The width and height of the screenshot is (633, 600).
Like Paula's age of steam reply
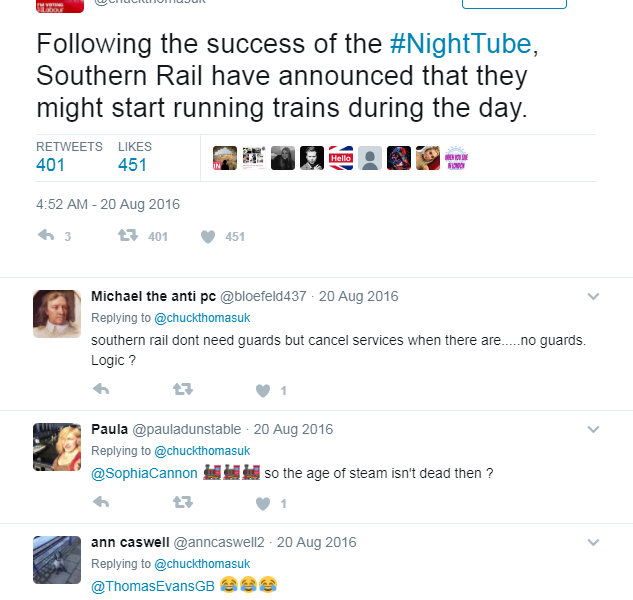coord(264,502)
